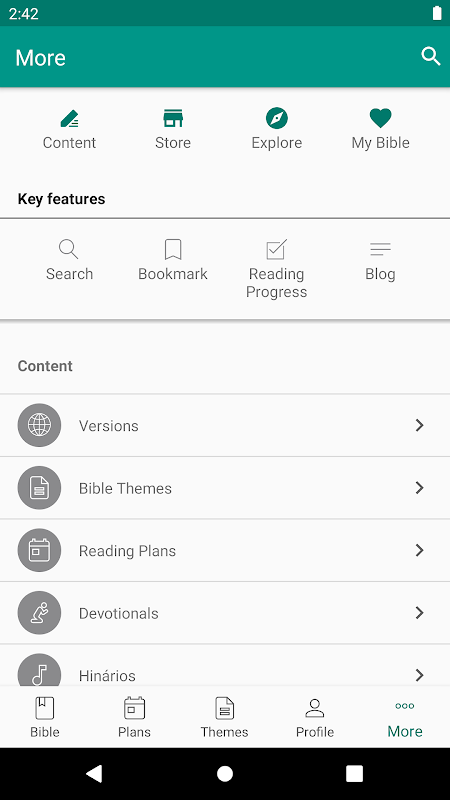Viewport: 450px width, 800px height.
Task: Open the Hinários list item
Action: click(225, 665)
